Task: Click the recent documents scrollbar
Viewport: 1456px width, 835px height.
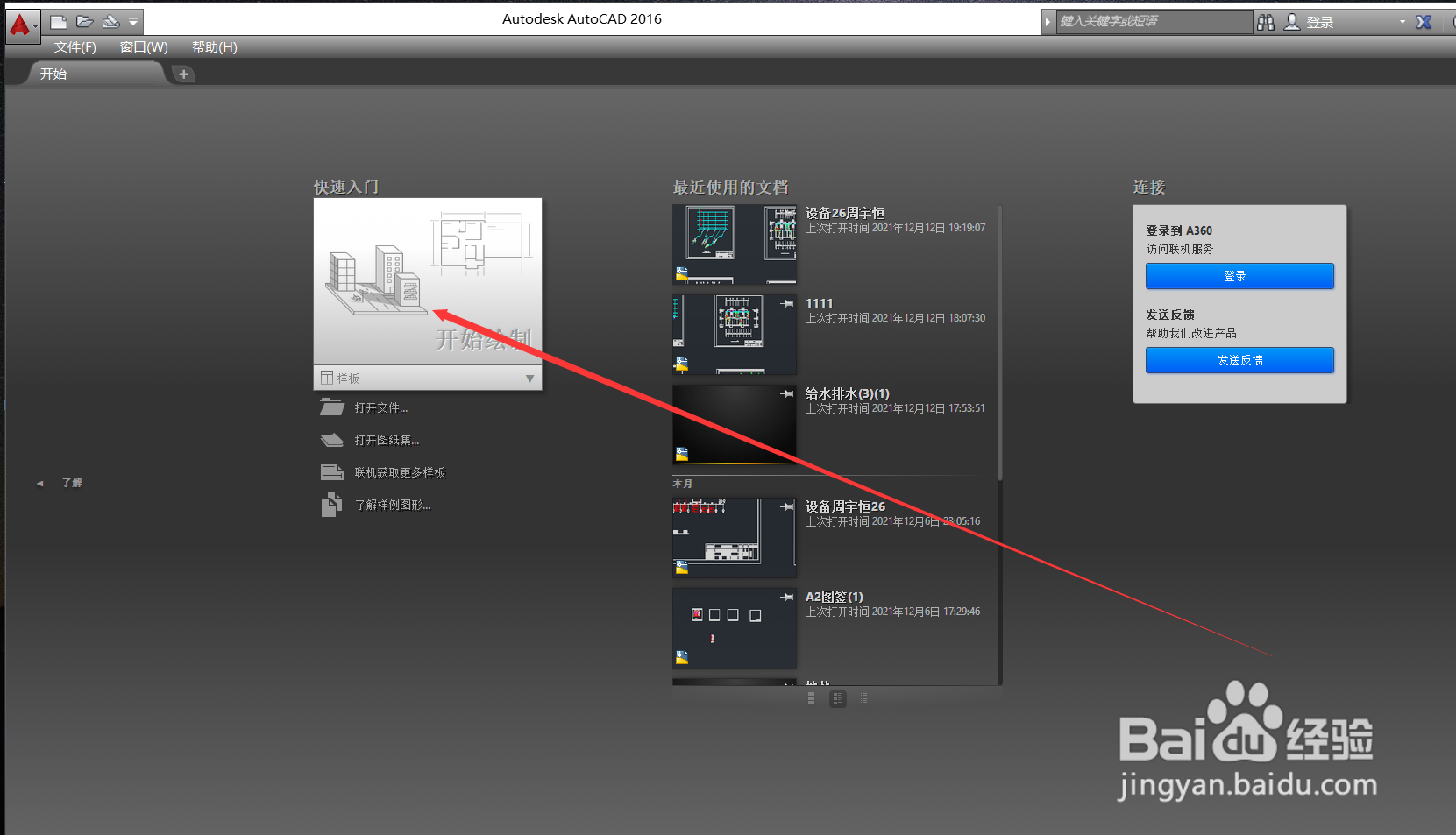Action: click(x=999, y=342)
